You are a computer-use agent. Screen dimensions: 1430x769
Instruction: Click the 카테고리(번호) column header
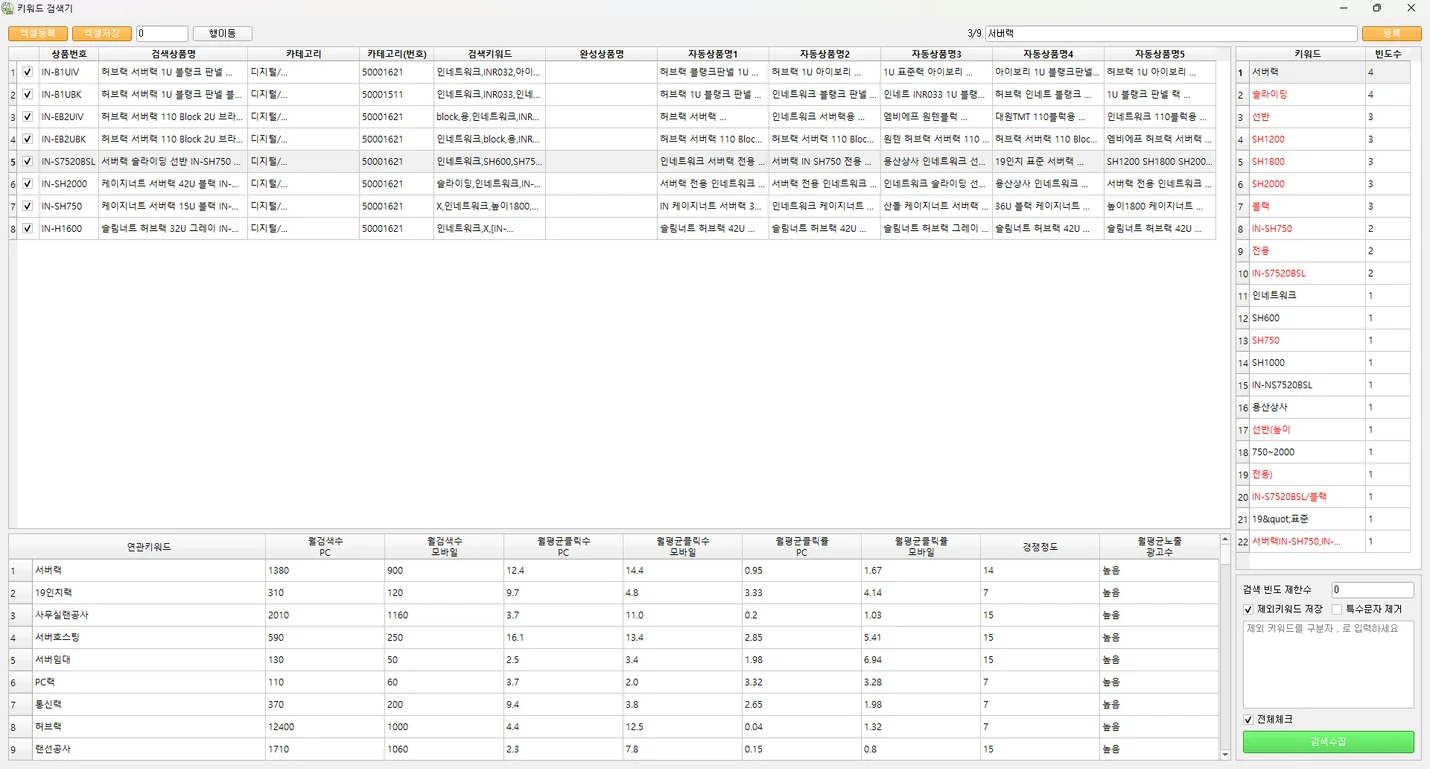pyautogui.click(x=397, y=54)
